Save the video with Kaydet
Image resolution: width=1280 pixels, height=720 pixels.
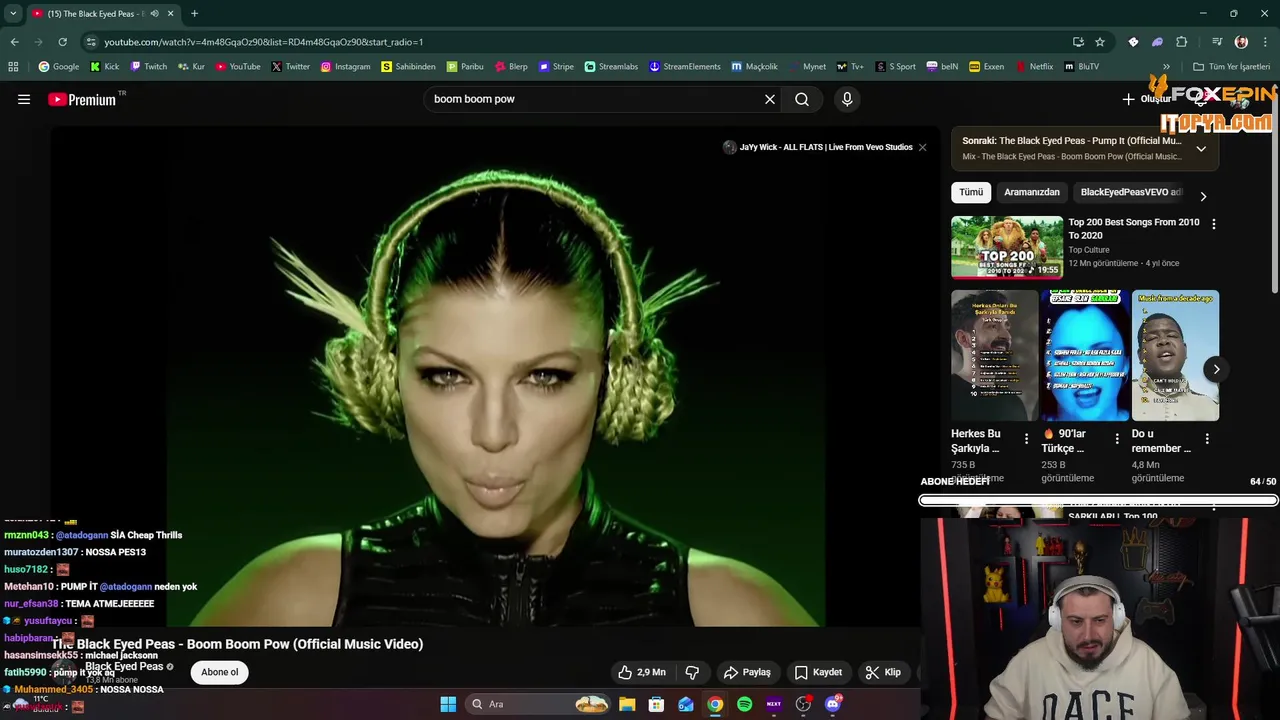[x=818, y=672]
